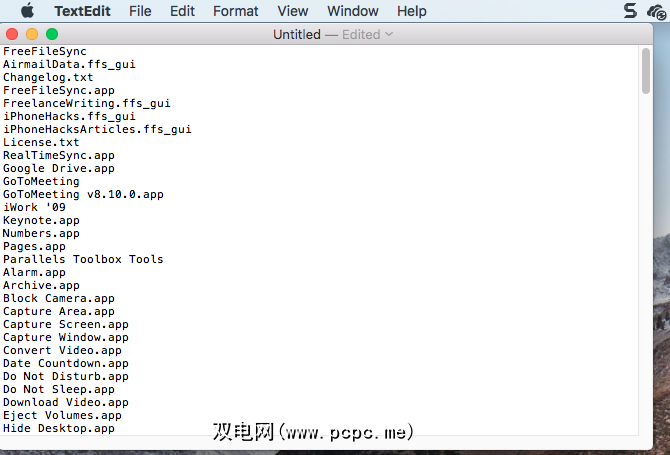Zoom the window with the green button
The width and height of the screenshot is (670, 455).
(52, 34)
